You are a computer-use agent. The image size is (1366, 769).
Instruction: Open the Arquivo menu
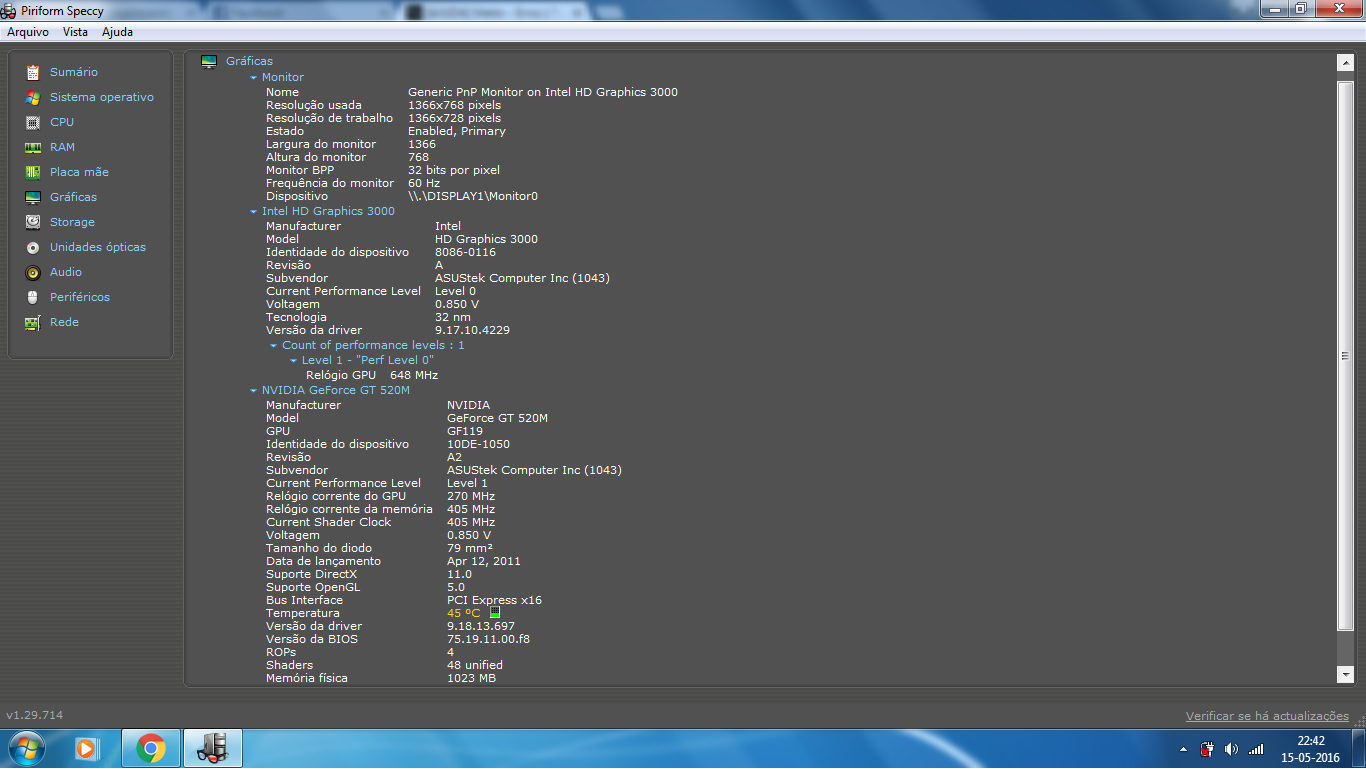(28, 32)
